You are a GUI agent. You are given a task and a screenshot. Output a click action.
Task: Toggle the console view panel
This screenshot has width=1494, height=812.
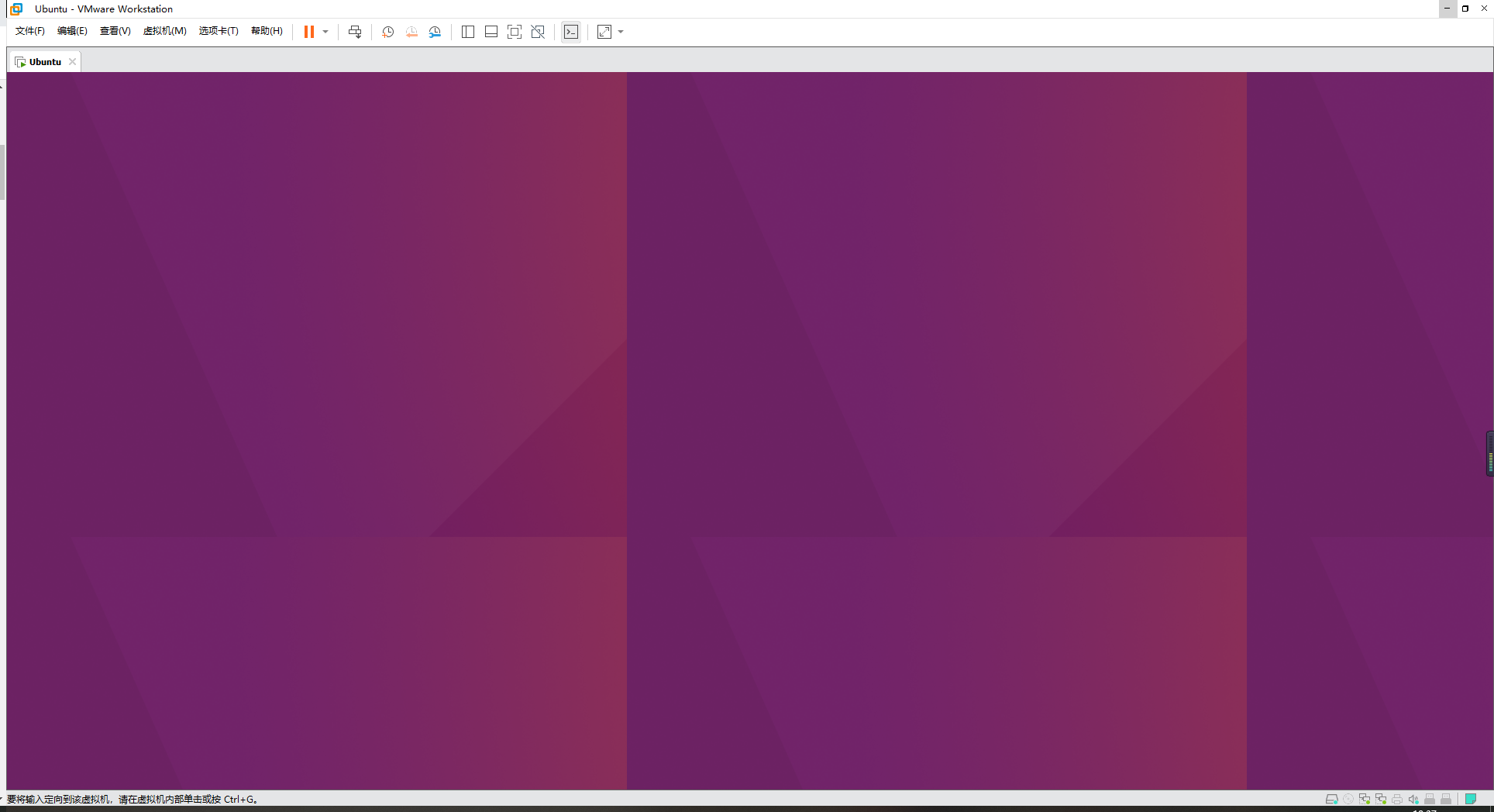[491, 32]
